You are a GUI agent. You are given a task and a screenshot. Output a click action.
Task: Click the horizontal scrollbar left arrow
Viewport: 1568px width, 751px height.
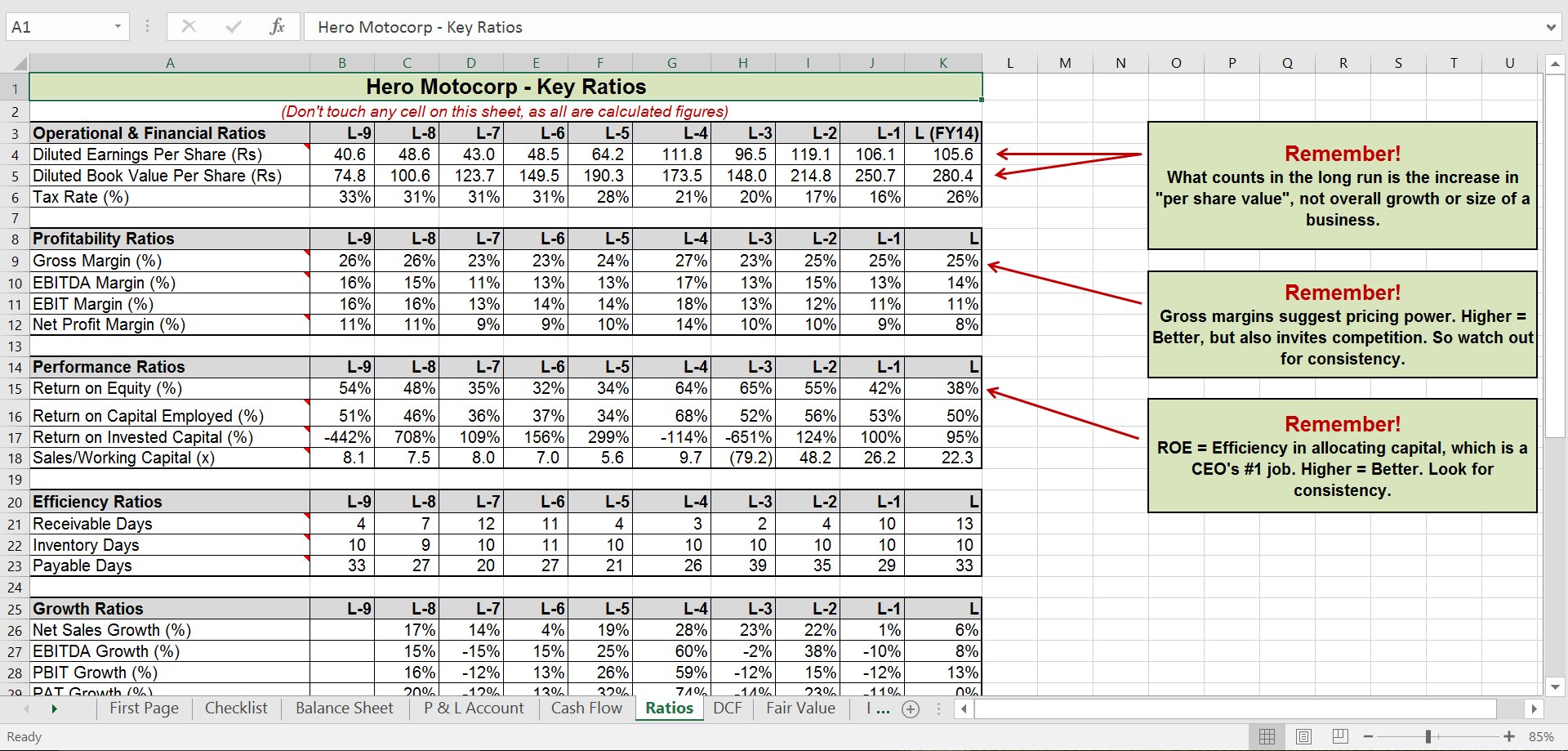[x=964, y=709]
